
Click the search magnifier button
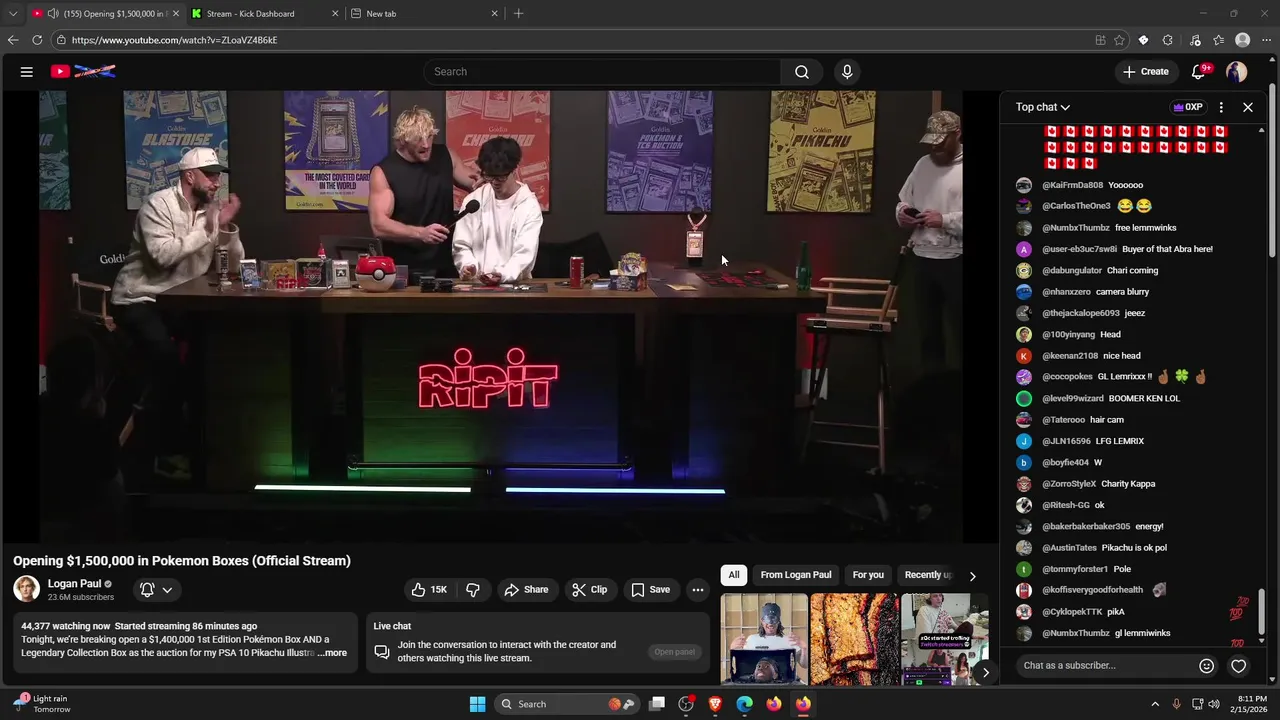tap(801, 72)
